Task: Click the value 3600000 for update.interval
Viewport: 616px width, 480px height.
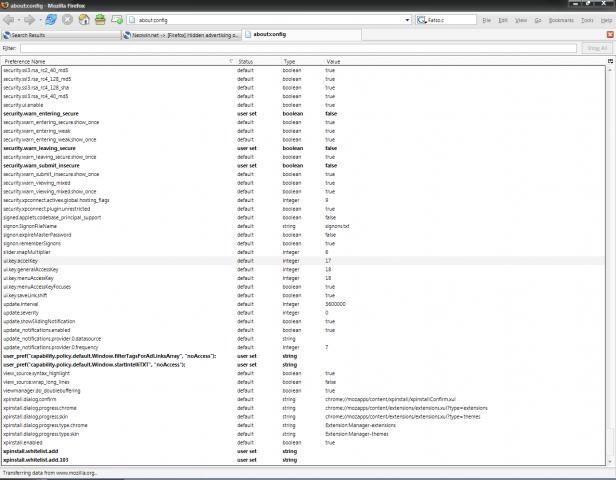Action: 336,304
